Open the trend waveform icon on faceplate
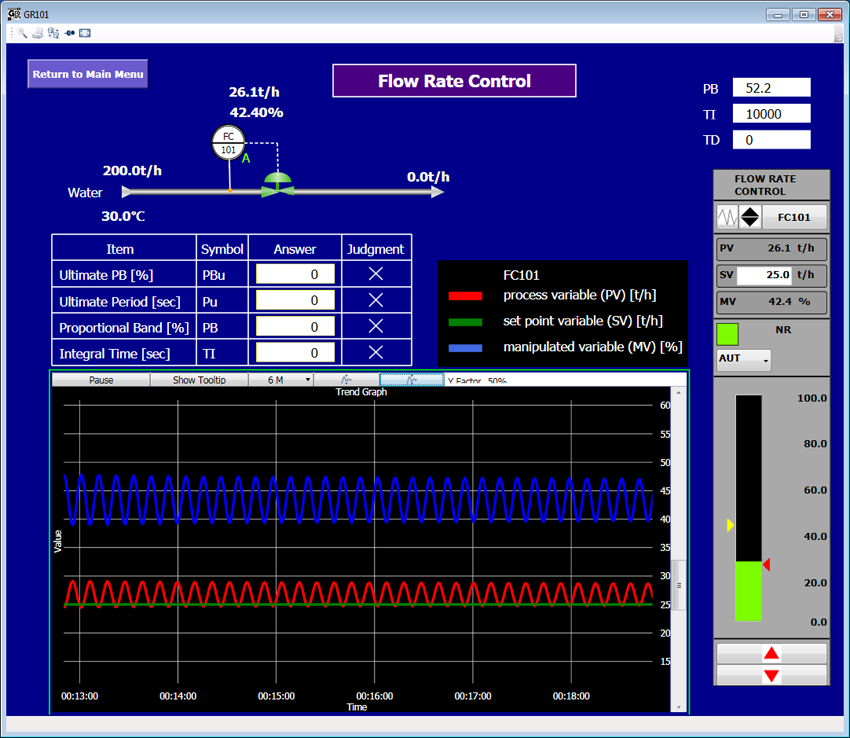This screenshot has height=738, width=850. [727, 217]
